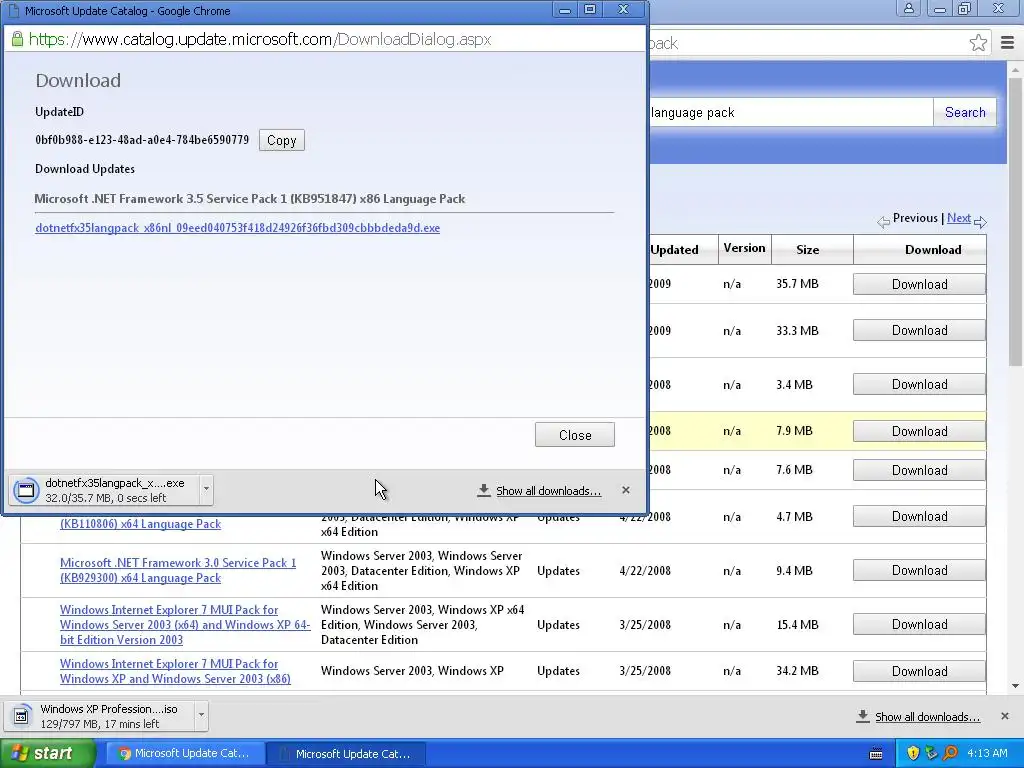Image resolution: width=1024 pixels, height=768 pixels.
Task: Click the Windows XP iso download file icon
Action: [21, 716]
